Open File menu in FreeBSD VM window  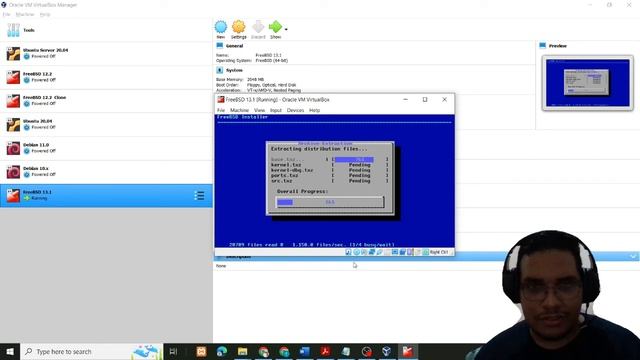(x=221, y=110)
